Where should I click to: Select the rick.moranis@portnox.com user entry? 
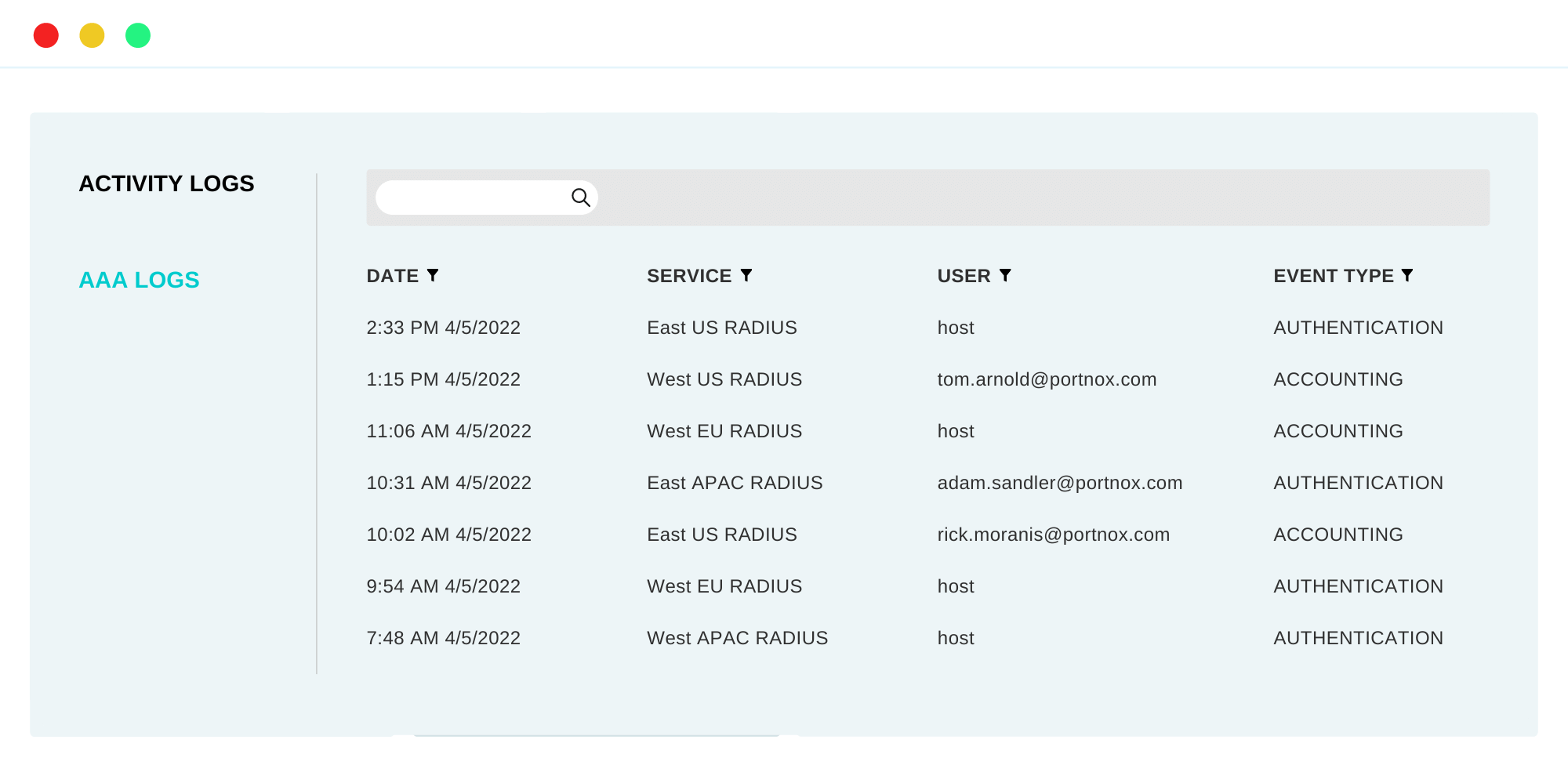(1053, 535)
